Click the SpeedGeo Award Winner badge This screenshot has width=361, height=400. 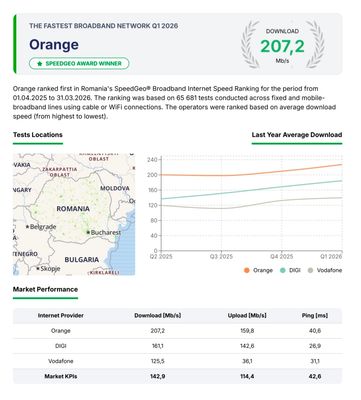tap(79, 63)
